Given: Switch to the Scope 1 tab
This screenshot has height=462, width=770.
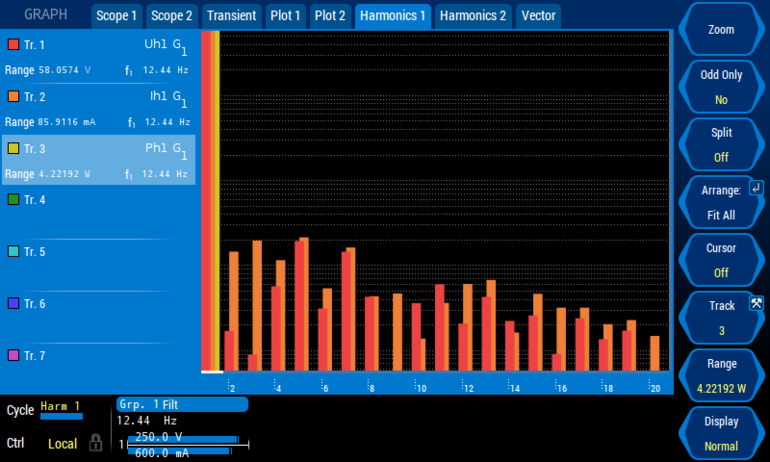Looking at the screenshot, I should click(116, 16).
